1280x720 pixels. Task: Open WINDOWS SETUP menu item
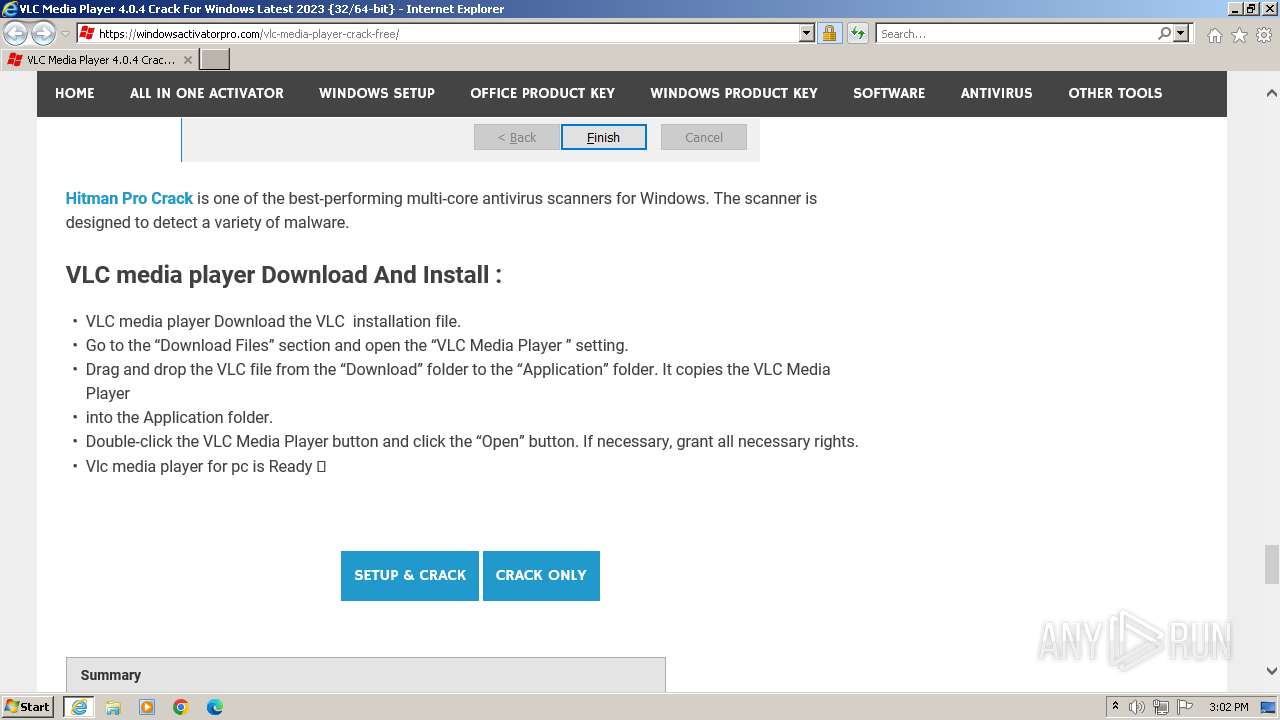click(377, 93)
